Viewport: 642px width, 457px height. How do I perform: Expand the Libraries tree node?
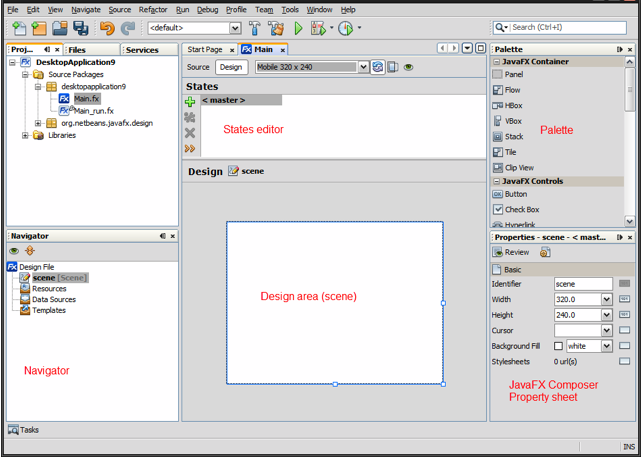click(x=25, y=136)
